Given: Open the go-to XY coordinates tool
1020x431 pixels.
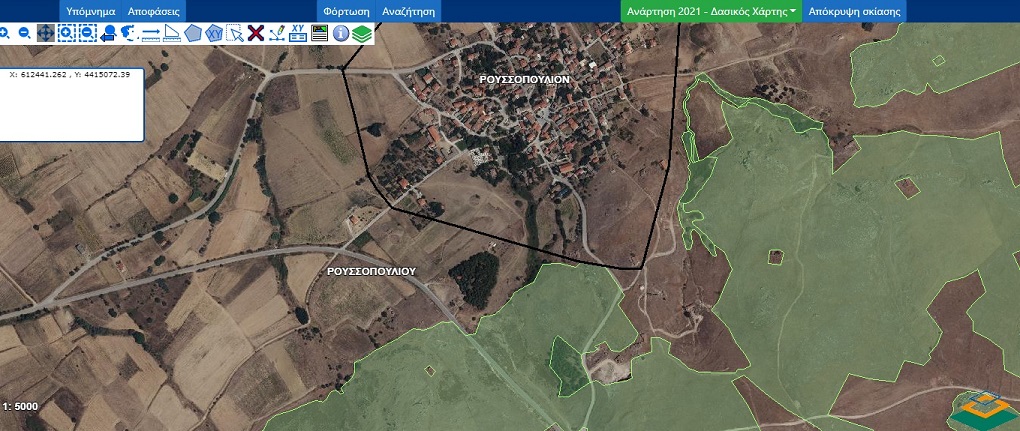Looking at the screenshot, I should (298, 33).
